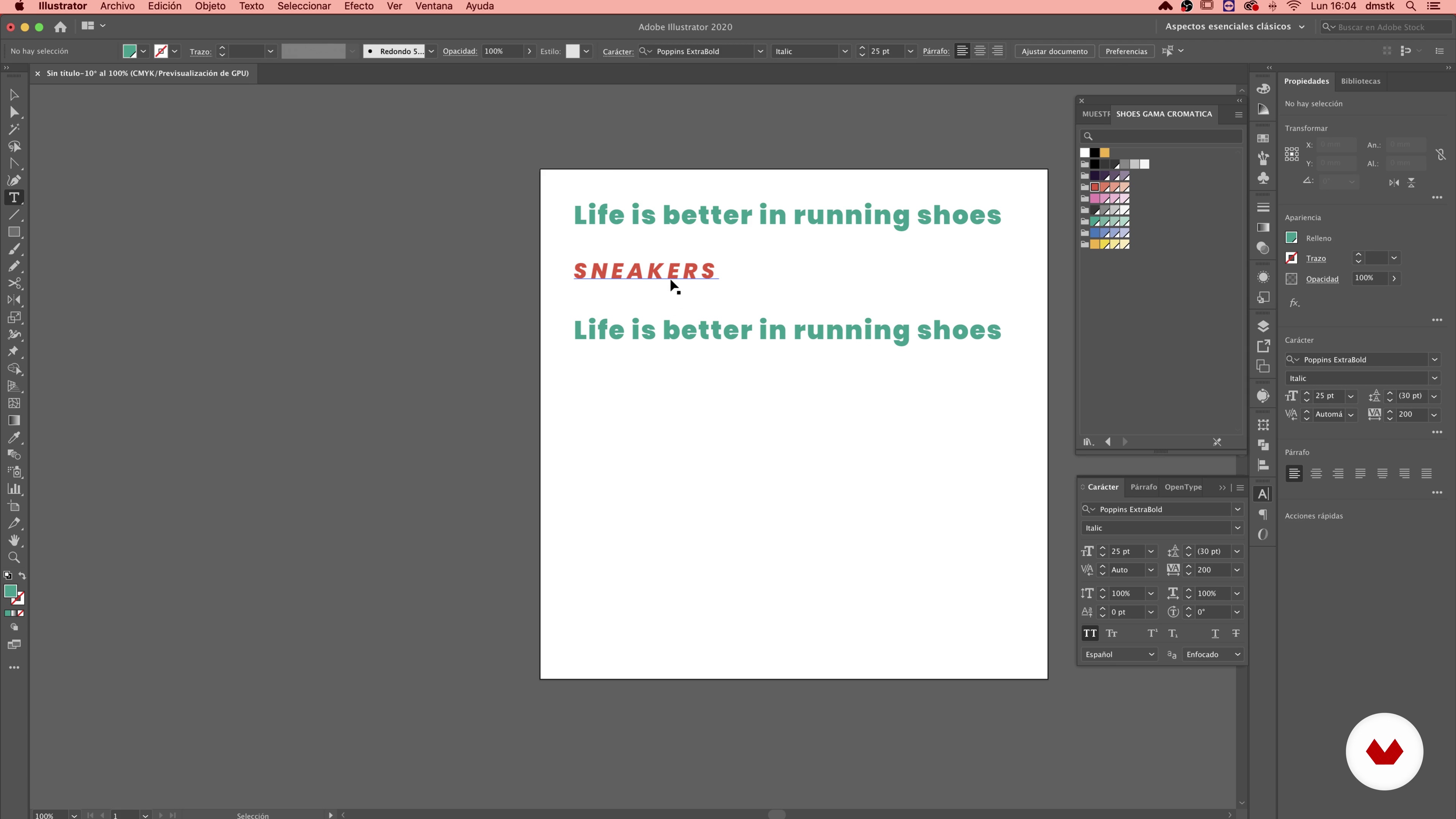Select the Rectangle tool
The height and width of the screenshot is (819, 1456).
(x=14, y=232)
